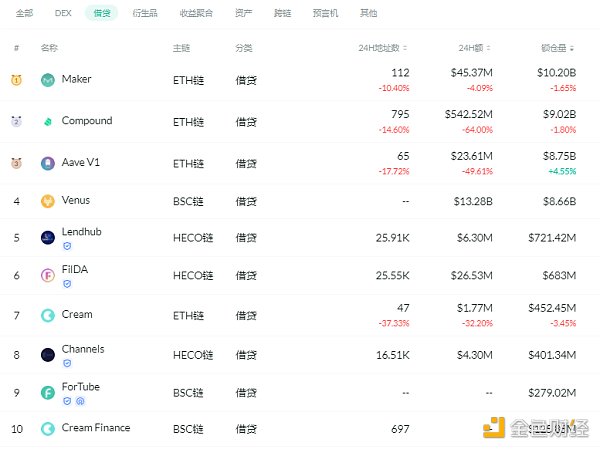Viewport: 600px width, 449px height.
Task: Click the ForTube green F logo
Action: pyautogui.click(x=47, y=393)
